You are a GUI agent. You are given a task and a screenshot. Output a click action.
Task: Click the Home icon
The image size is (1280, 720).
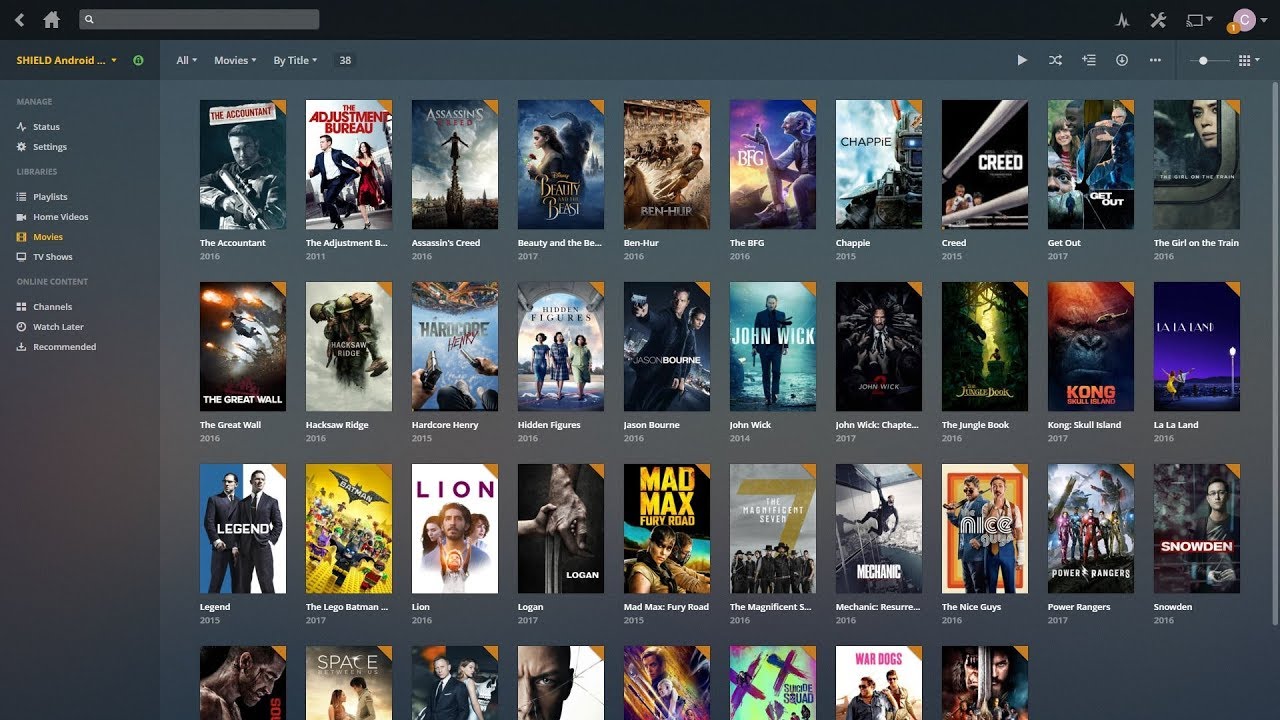51,20
